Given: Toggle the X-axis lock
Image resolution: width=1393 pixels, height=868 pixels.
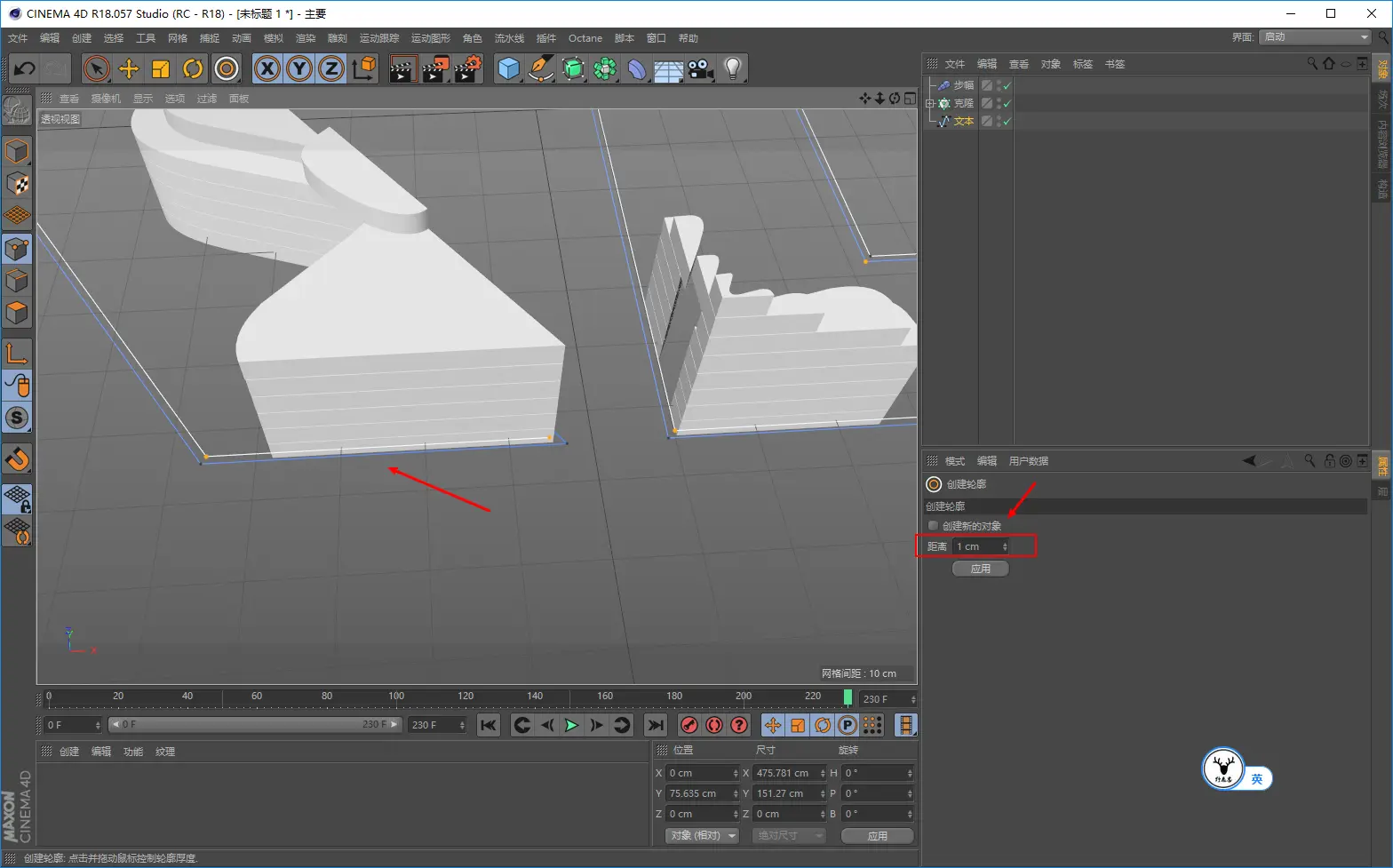Looking at the screenshot, I should [267, 68].
